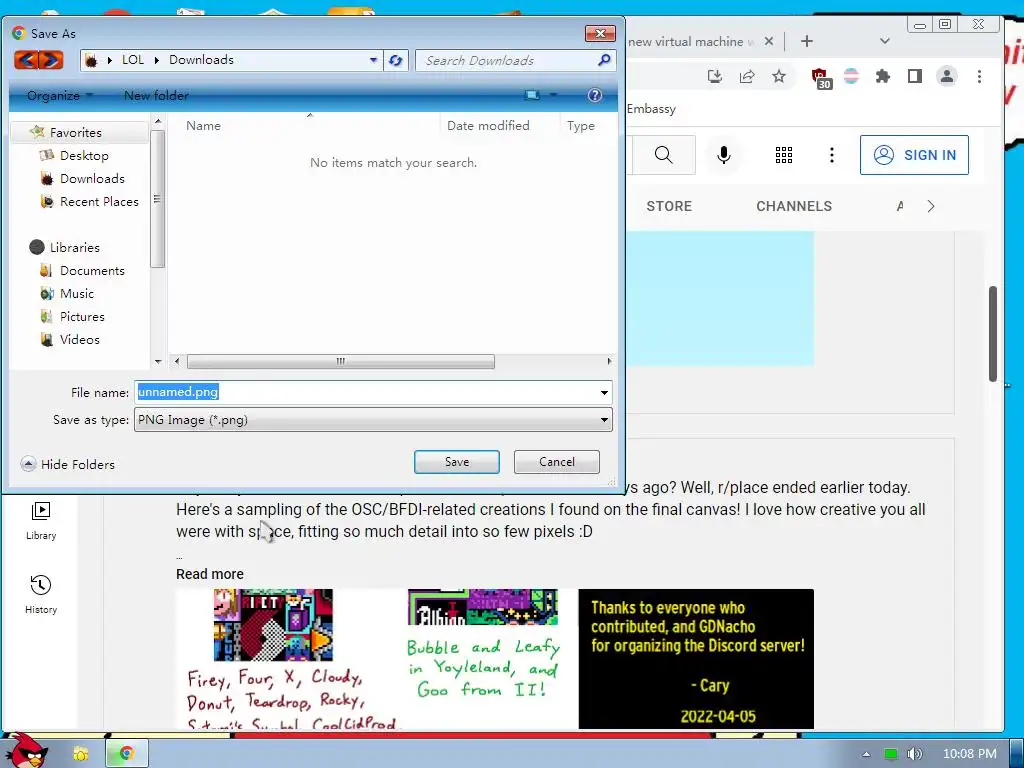1024x768 pixels.
Task: Click the file list horizontal scrollbar
Action: coord(340,361)
